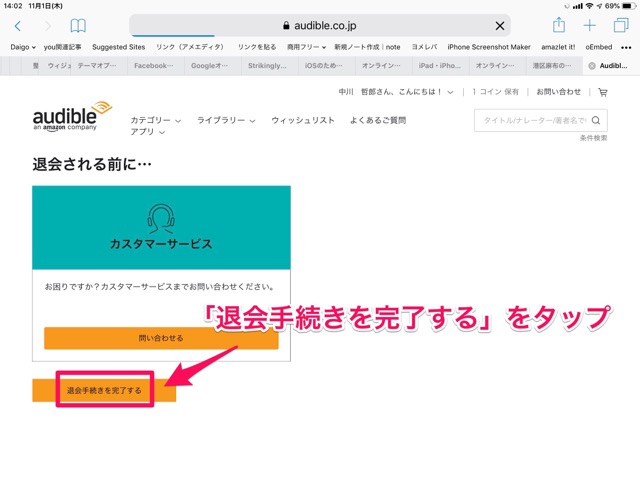Show all tabs overview icon
Screen dimensions: 640x480
point(620,25)
